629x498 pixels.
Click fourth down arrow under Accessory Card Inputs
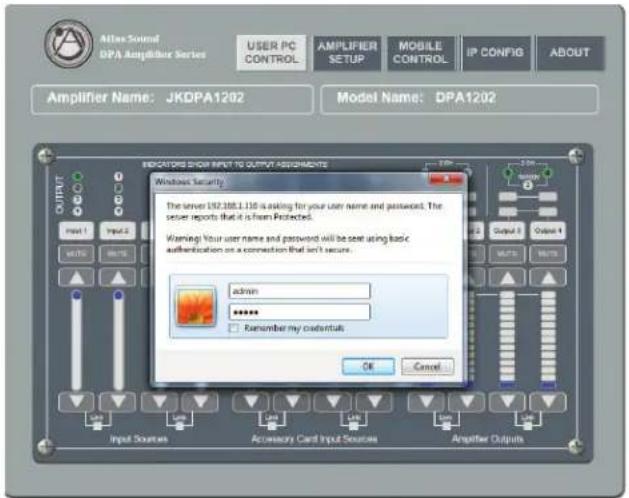375,402
